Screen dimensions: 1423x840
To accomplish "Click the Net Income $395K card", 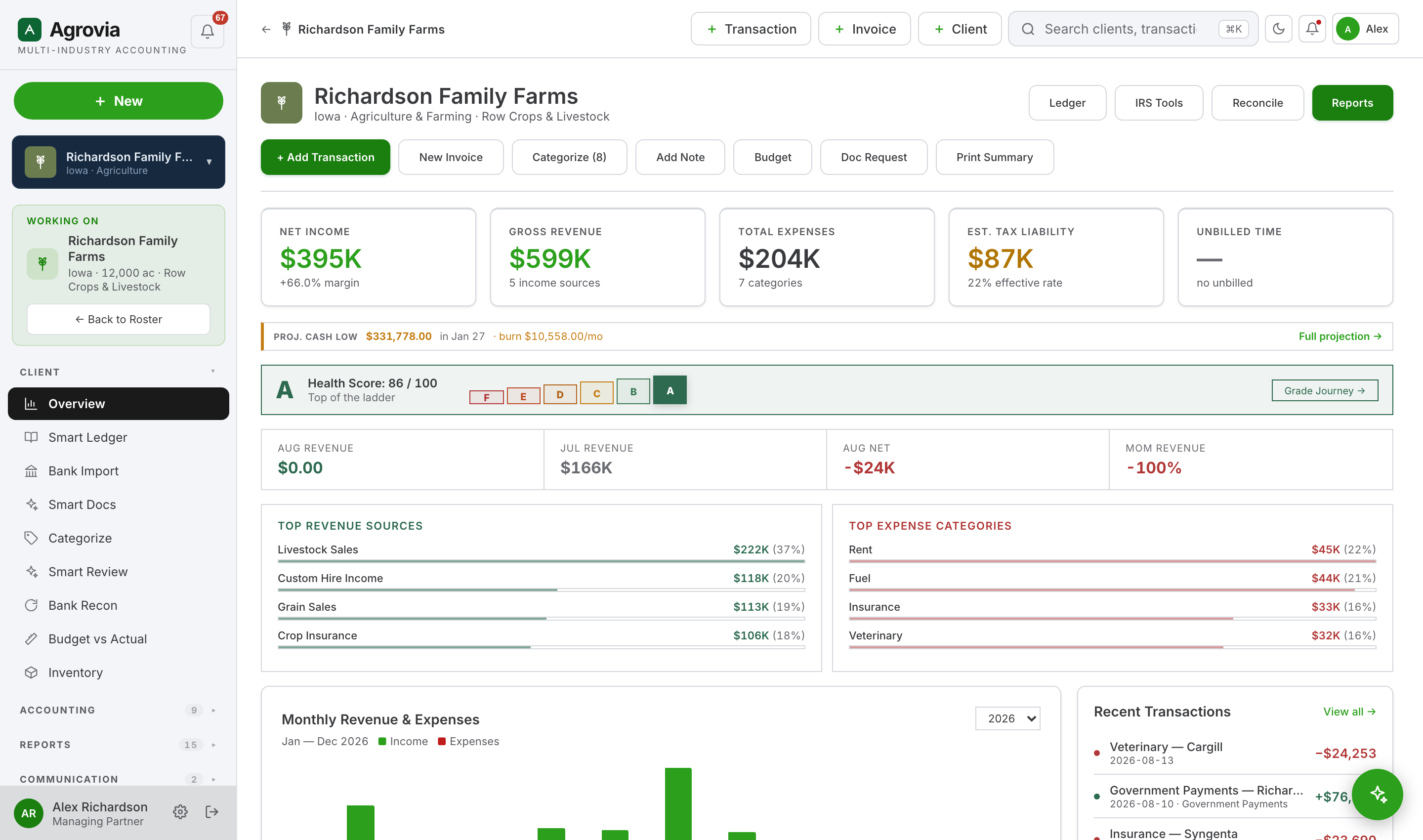I will (x=368, y=257).
